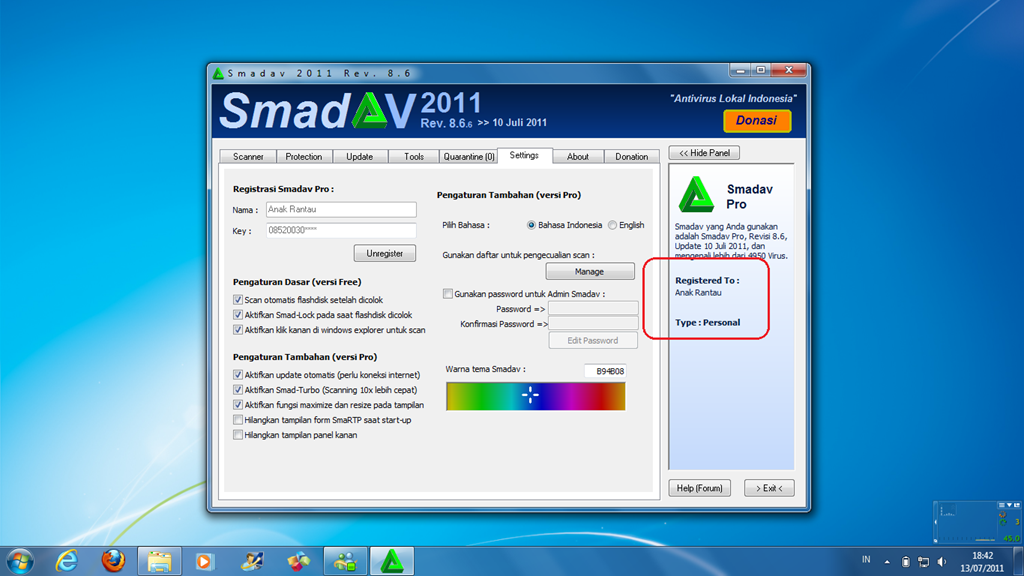
Task: Click the Hide Panel button
Action: [x=704, y=153]
